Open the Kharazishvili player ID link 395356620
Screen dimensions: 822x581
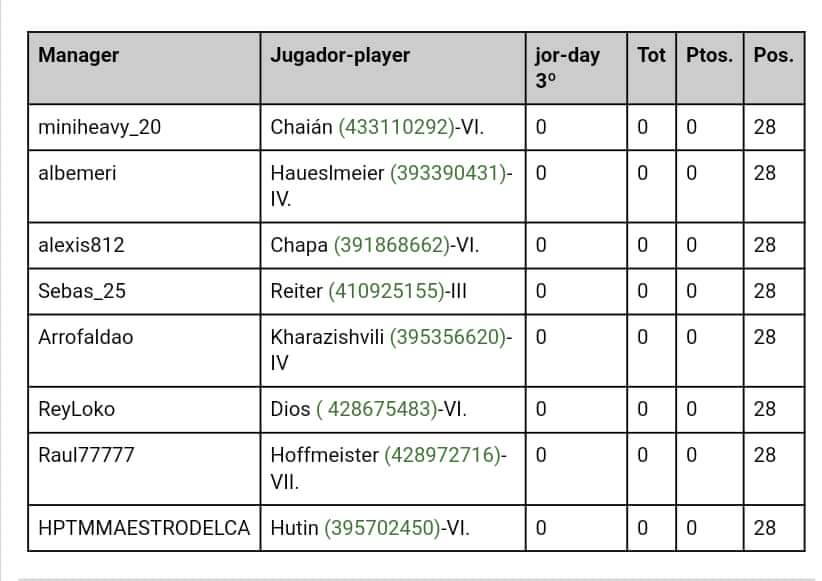click(448, 337)
